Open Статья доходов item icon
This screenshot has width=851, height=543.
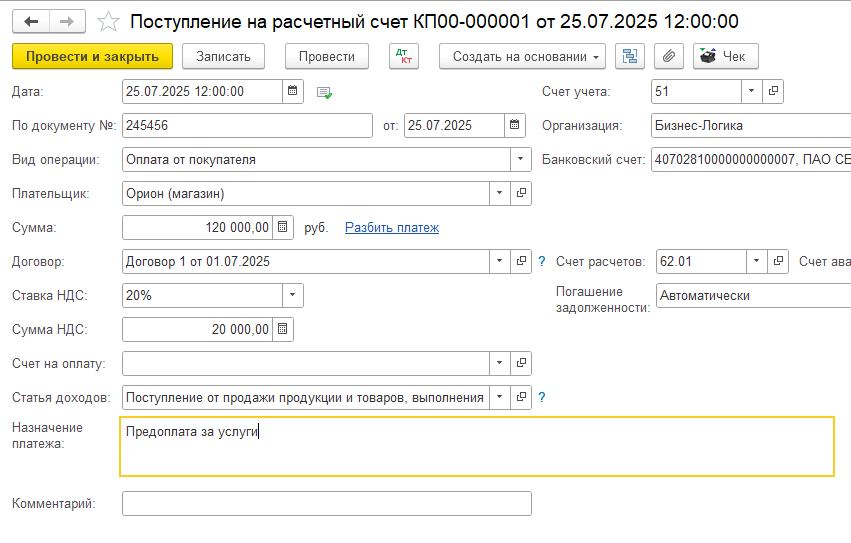[x=521, y=397]
